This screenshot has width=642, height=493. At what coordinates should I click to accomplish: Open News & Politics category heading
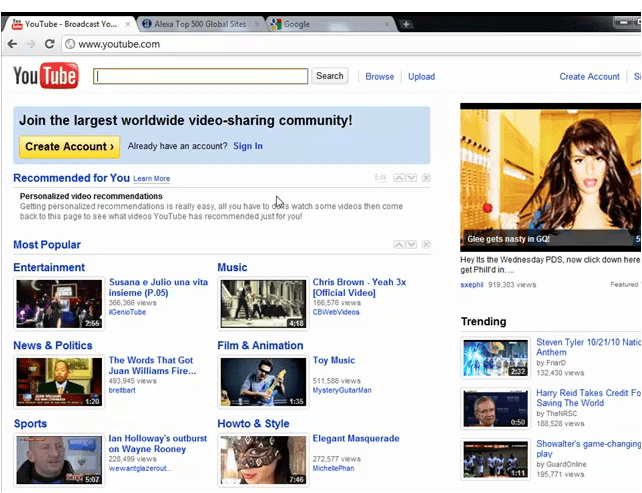[x=53, y=345]
